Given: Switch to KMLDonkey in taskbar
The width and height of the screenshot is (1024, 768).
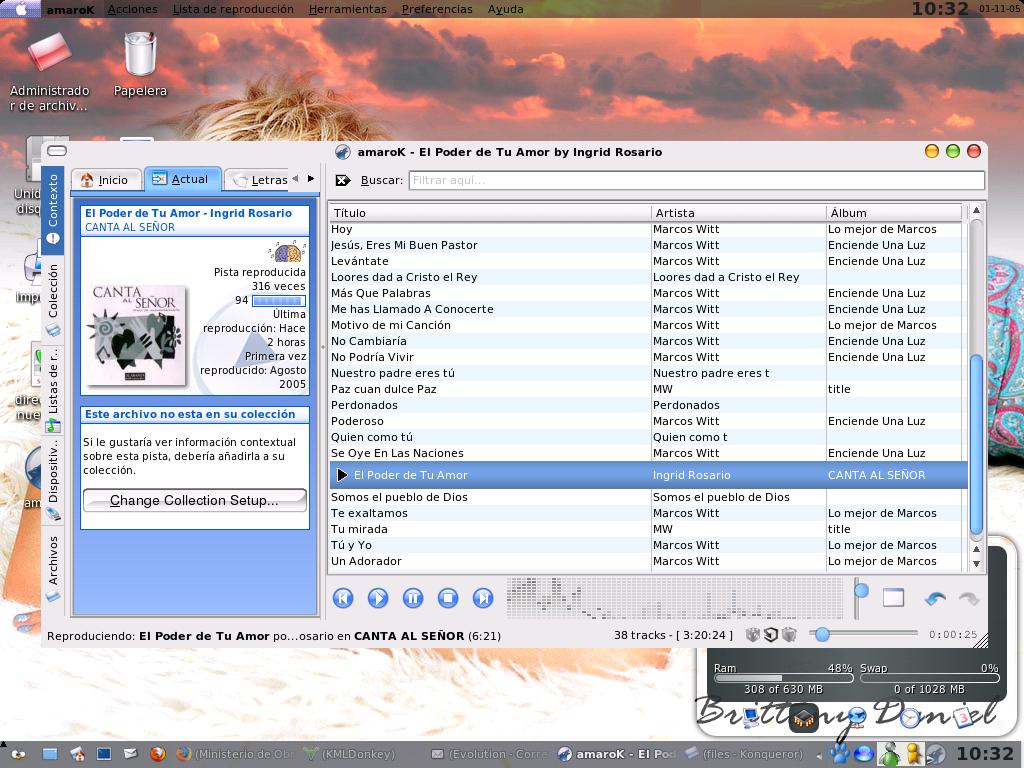Looking at the screenshot, I should click(x=351, y=754).
